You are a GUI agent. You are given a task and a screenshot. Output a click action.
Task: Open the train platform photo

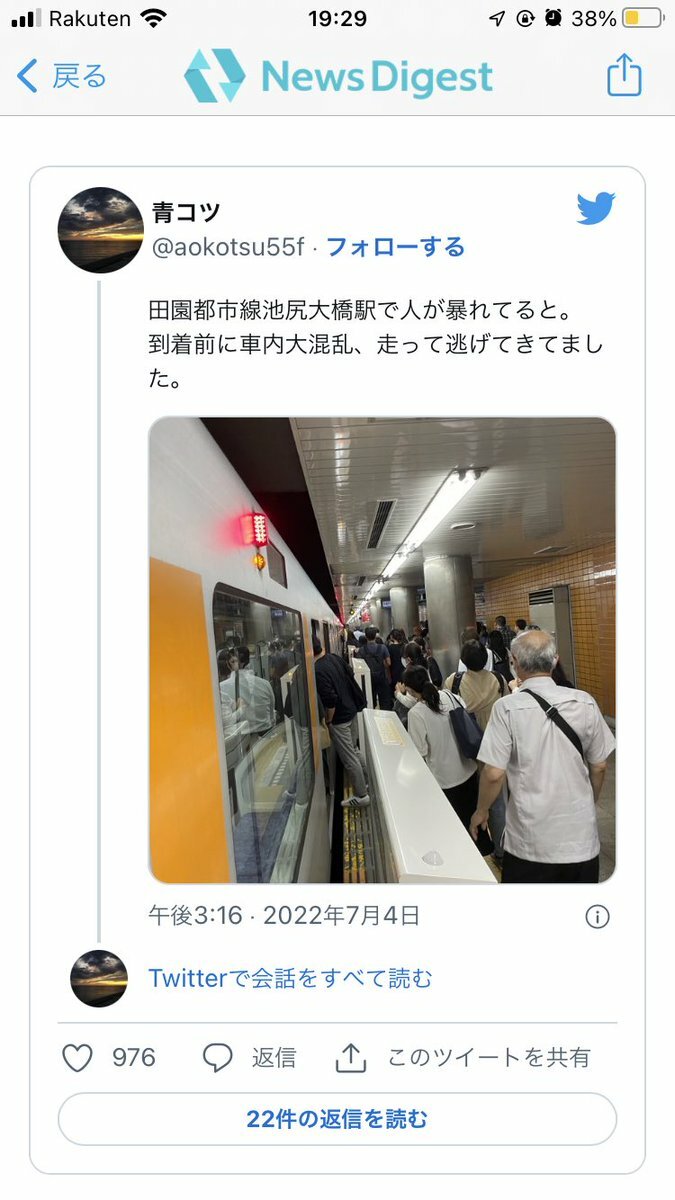coord(382,650)
